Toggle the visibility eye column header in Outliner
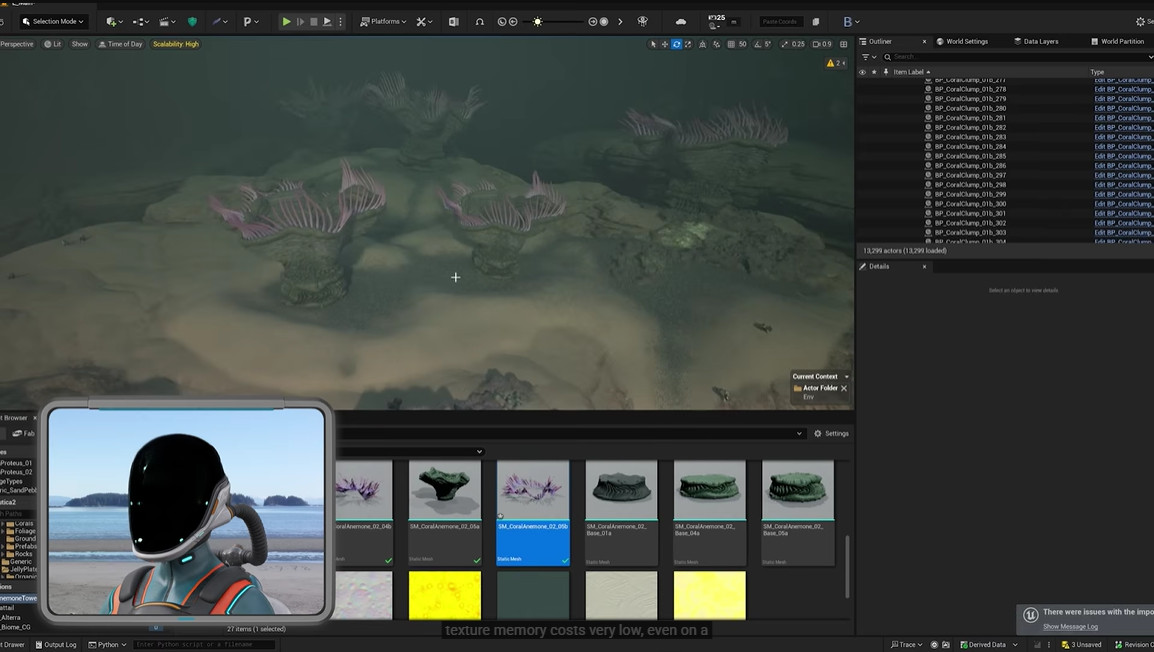1154x652 pixels. tap(862, 72)
